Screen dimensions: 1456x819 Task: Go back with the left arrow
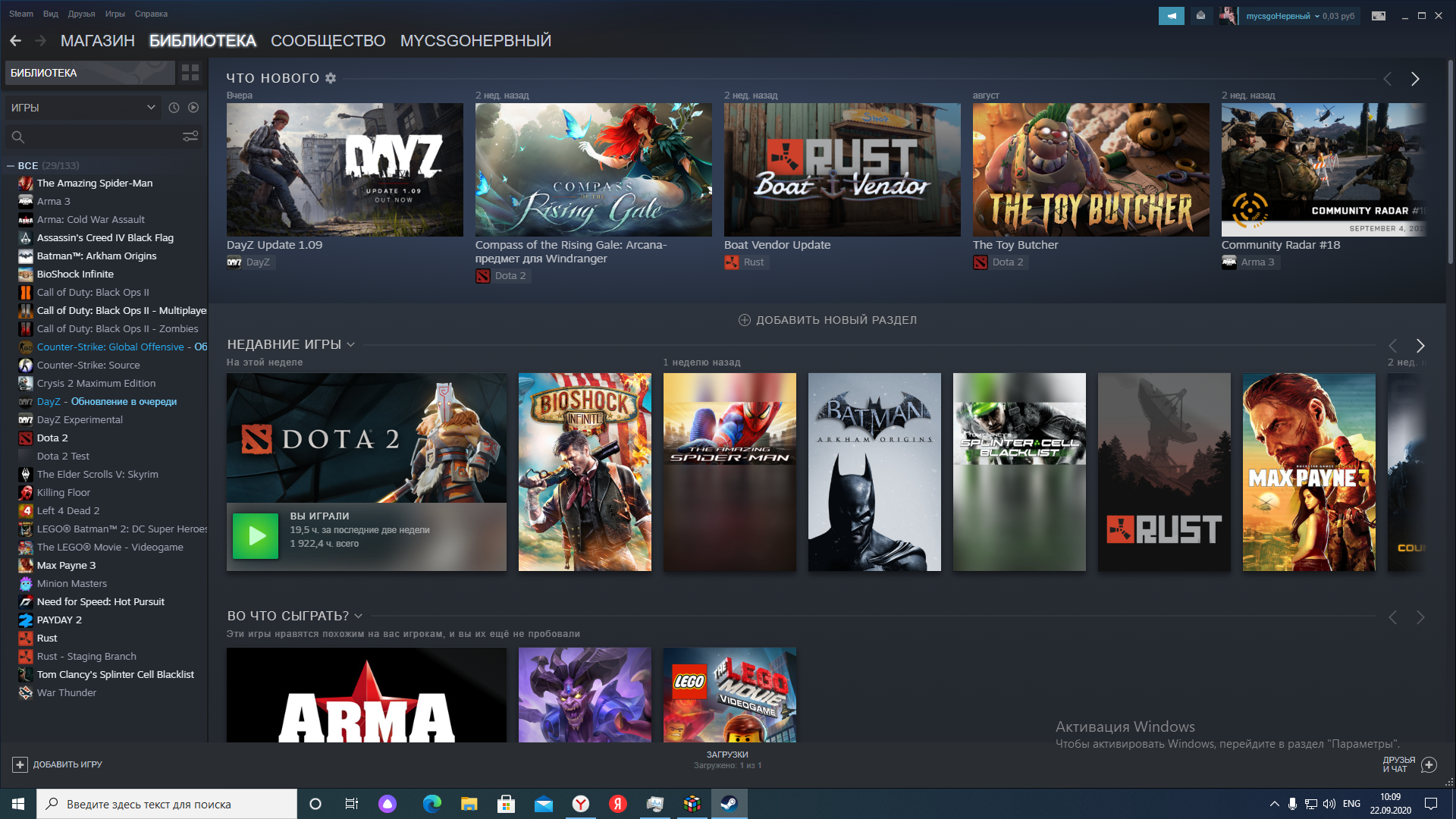pos(15,40)
